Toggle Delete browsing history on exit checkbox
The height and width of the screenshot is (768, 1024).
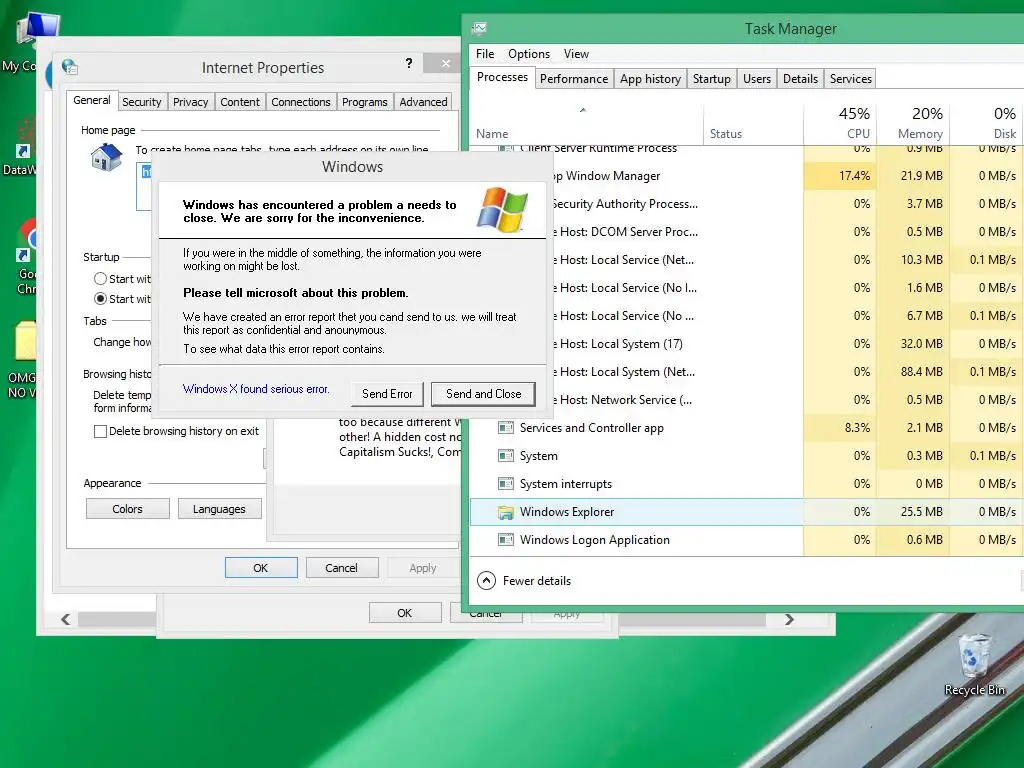100,431
